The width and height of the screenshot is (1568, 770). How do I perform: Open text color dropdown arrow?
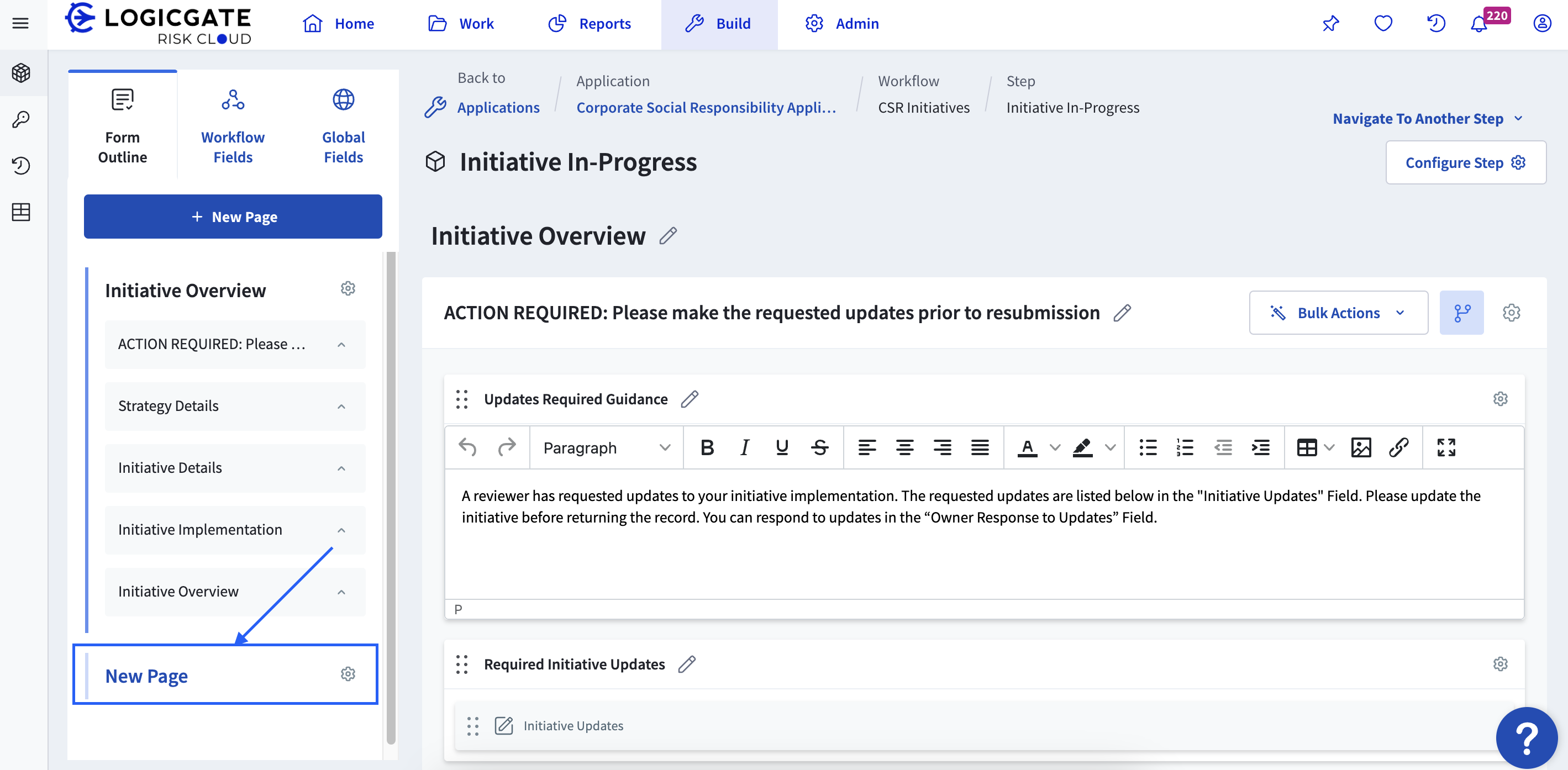coord(1055,447)
